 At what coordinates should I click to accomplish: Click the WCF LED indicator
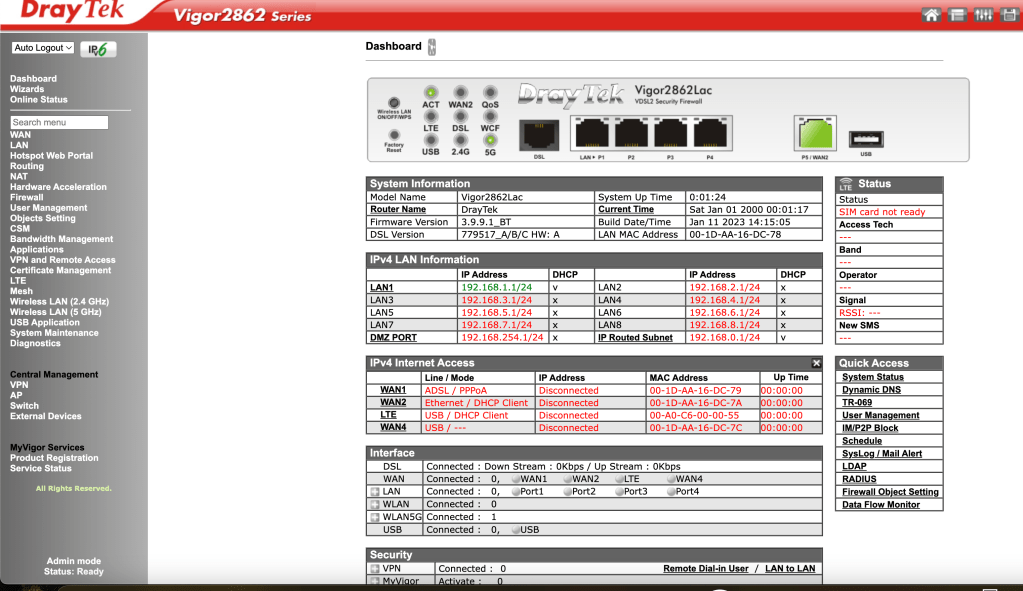(x=490, y=116)
